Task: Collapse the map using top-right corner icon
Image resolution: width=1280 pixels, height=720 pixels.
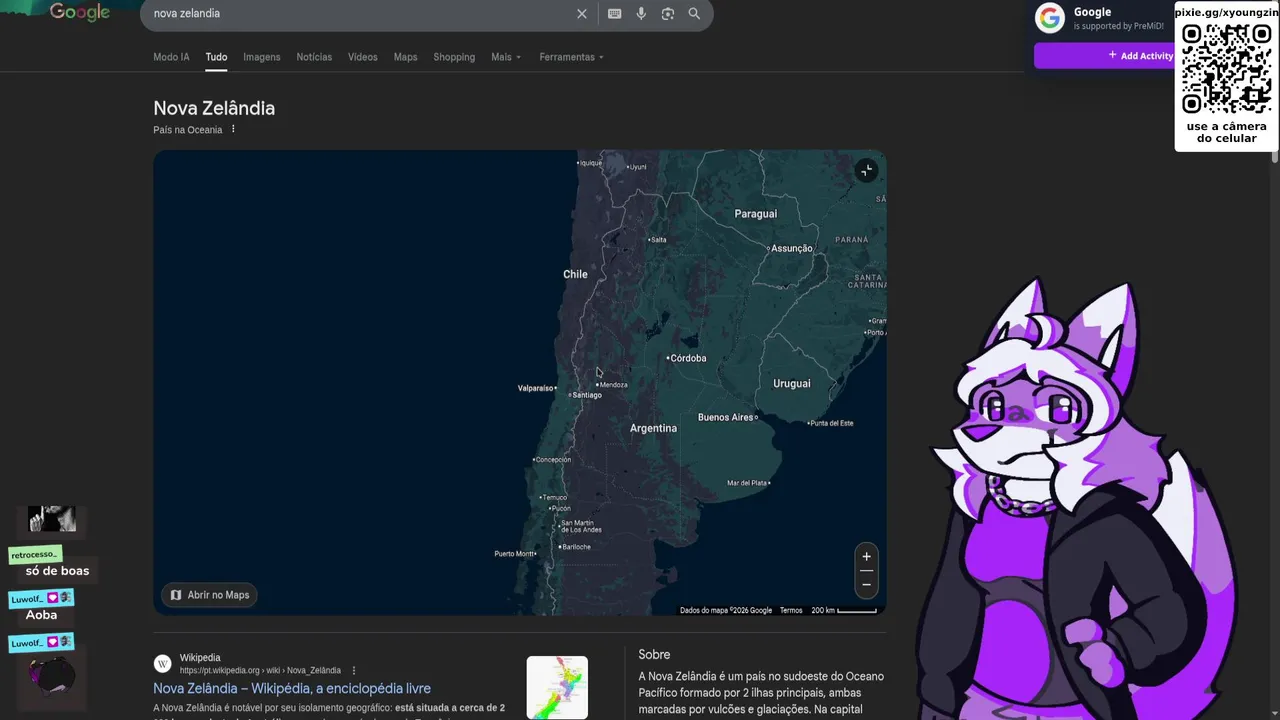Action: coord(866,171)
